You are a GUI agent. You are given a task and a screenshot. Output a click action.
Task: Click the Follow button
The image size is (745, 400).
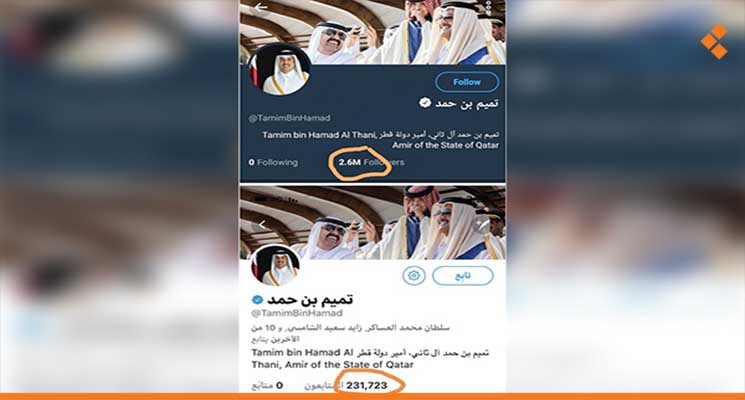[467, 82]
